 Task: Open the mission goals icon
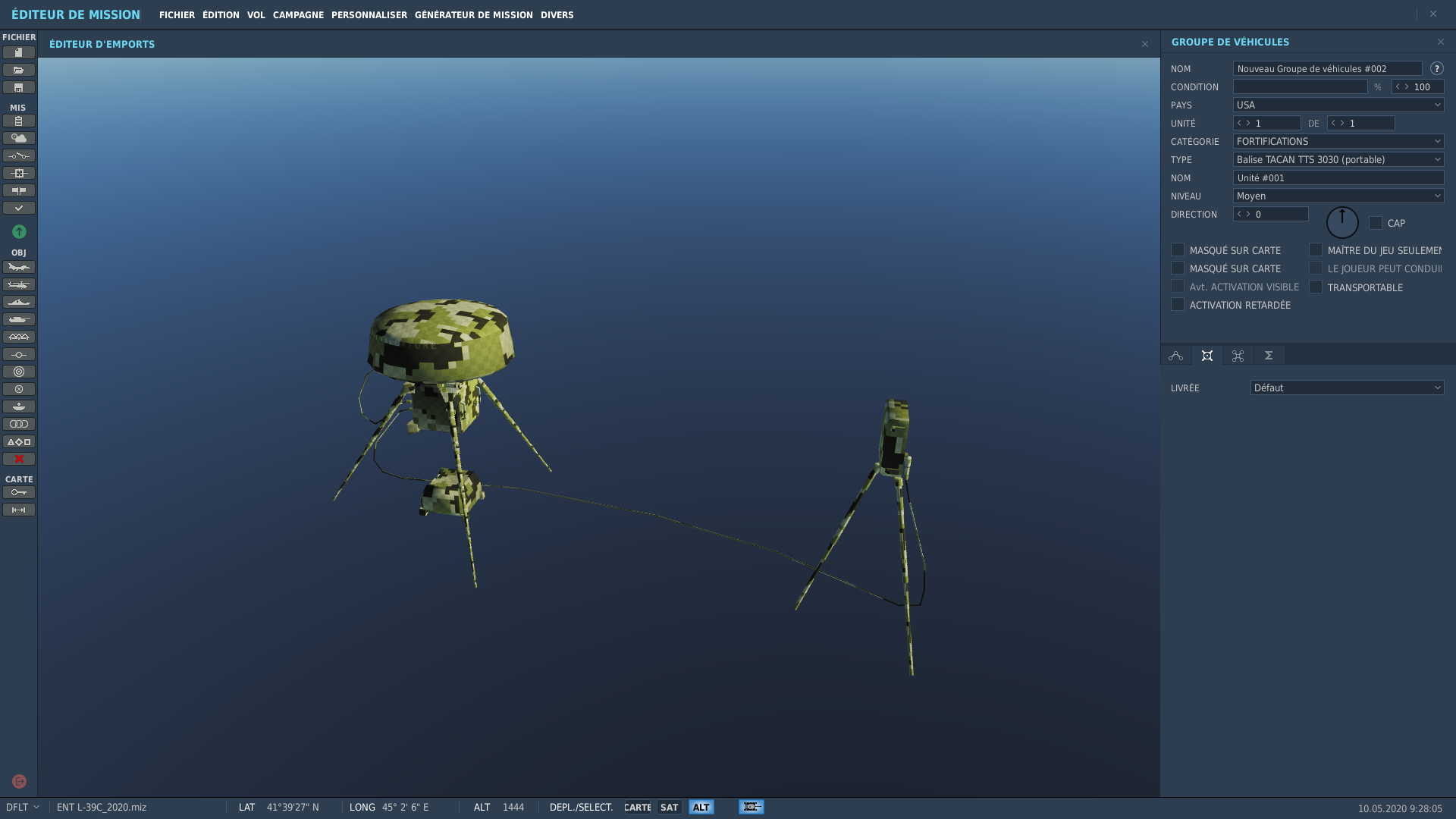19,173
